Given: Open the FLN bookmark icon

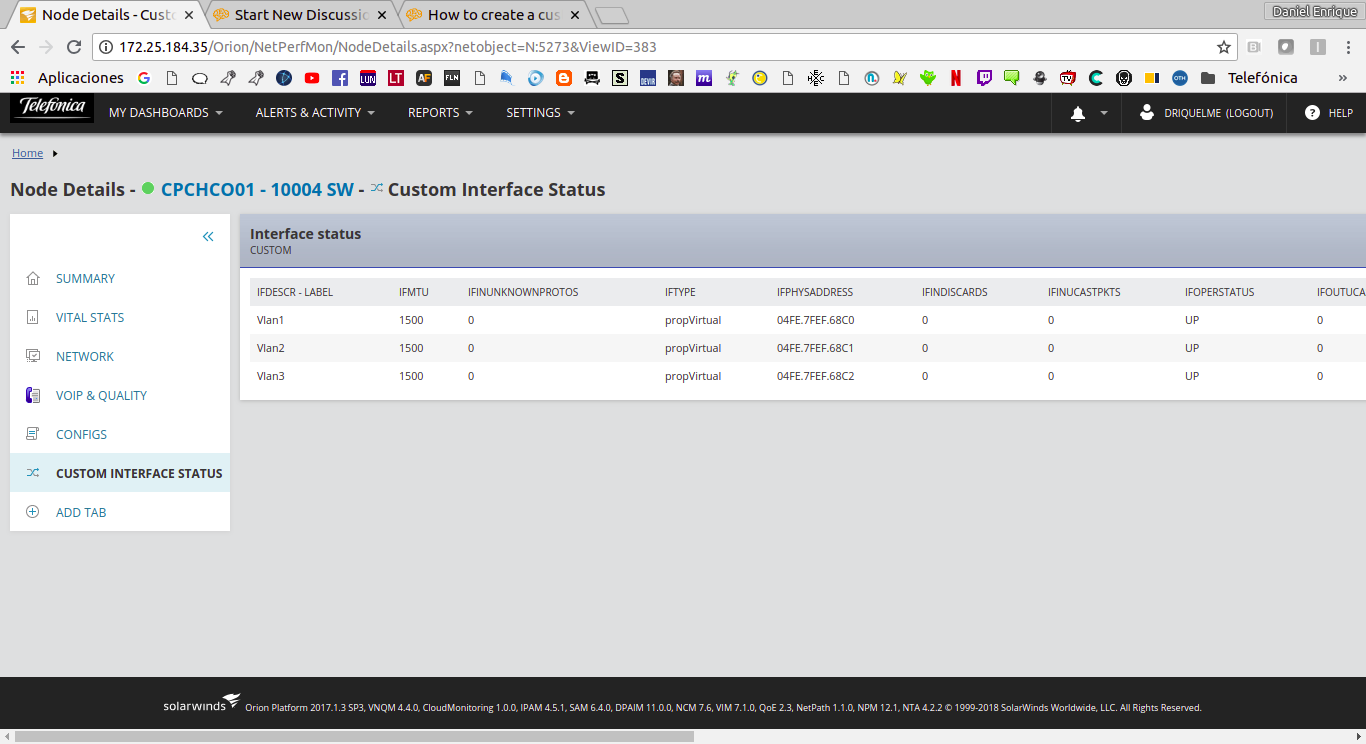Looking at the screenshot, I should (452, 78).
